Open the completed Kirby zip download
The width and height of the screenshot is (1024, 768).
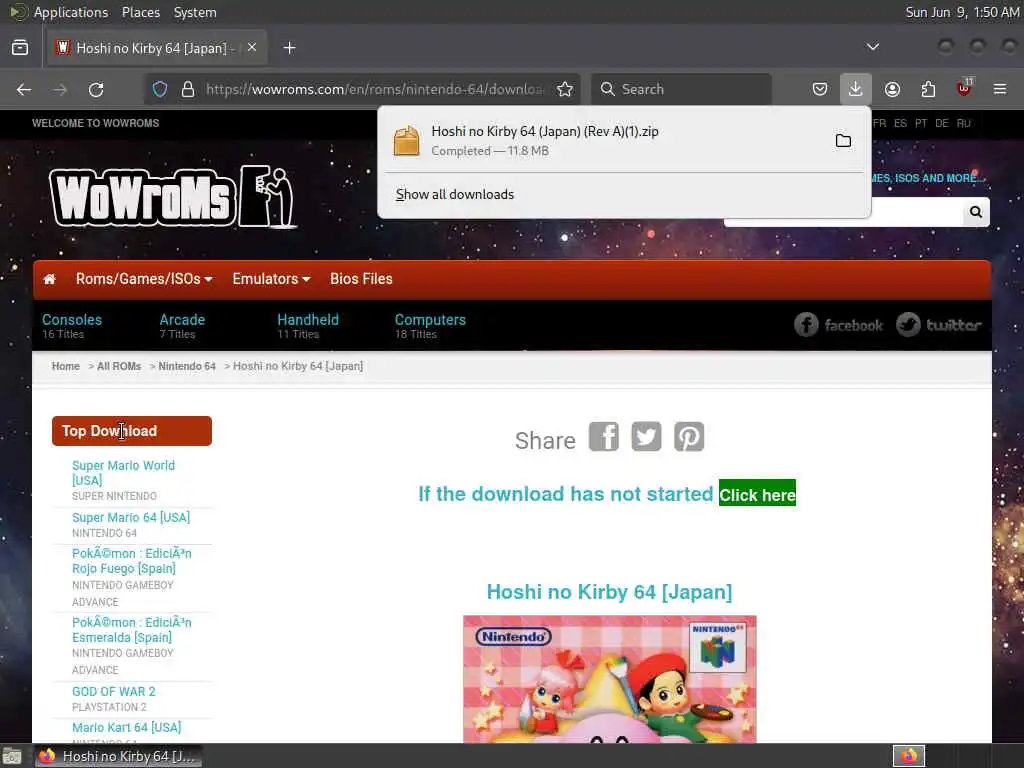pos(607,140)
